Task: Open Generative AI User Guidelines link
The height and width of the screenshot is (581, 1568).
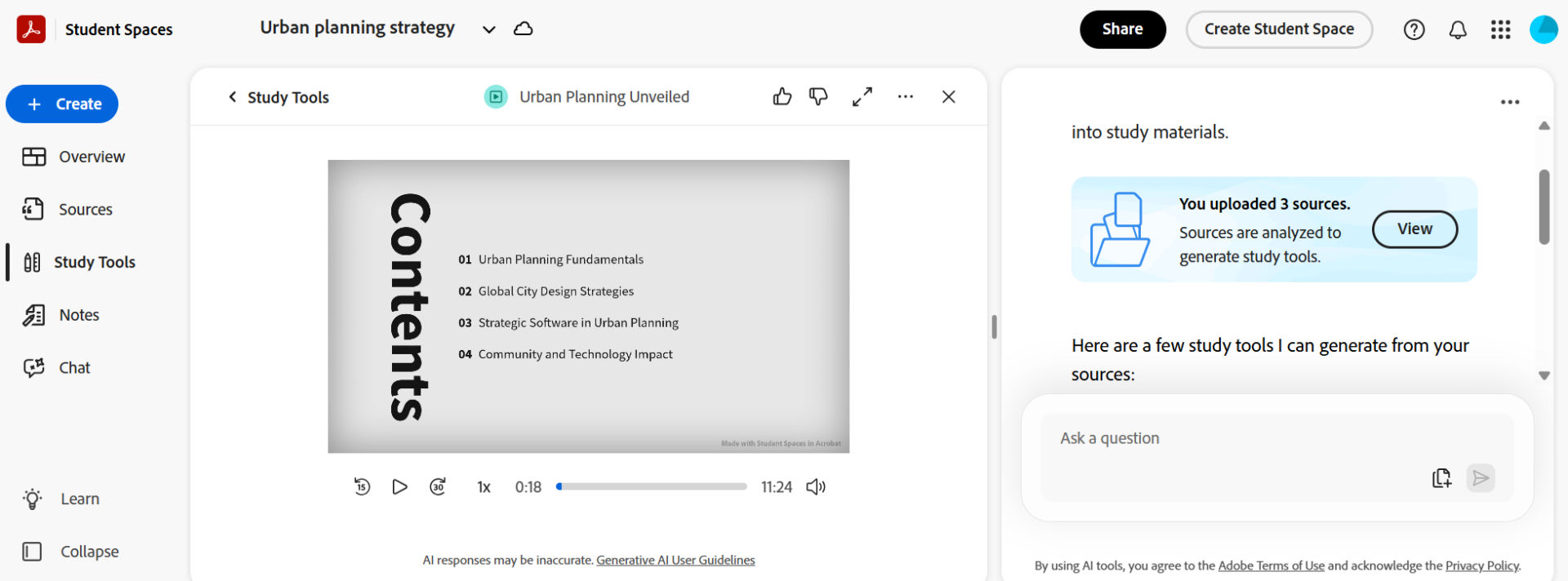Action: point(675,560)
